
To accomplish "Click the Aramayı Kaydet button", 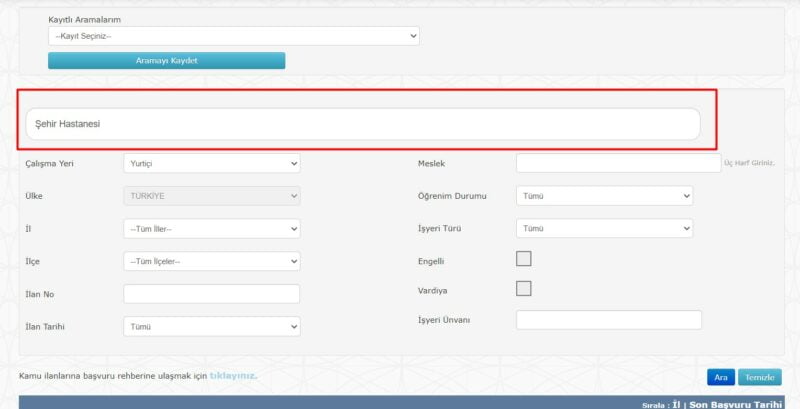I will pos(166,61).
